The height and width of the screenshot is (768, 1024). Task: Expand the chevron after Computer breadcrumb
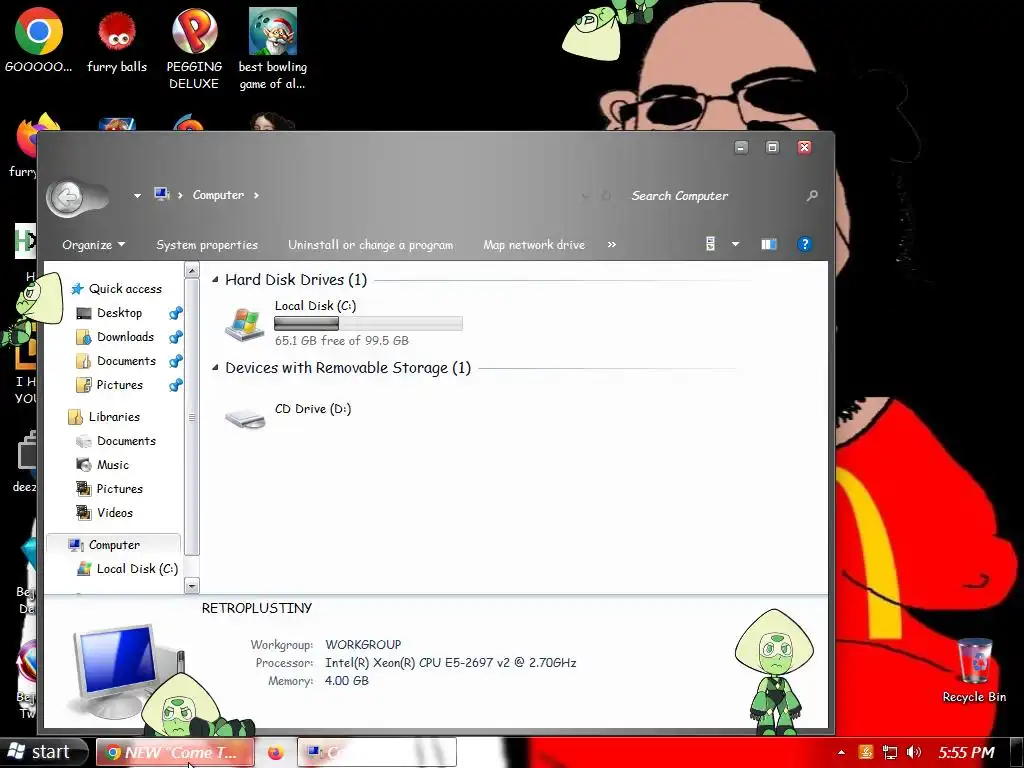(x=256, y=195)
